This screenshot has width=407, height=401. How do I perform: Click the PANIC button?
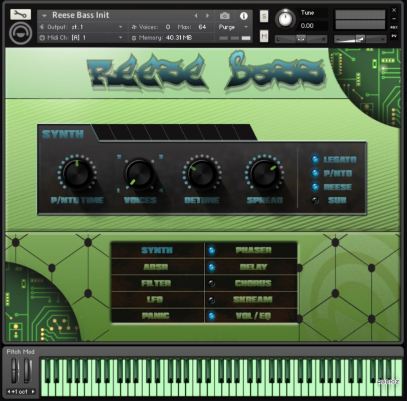coord(157,316)
